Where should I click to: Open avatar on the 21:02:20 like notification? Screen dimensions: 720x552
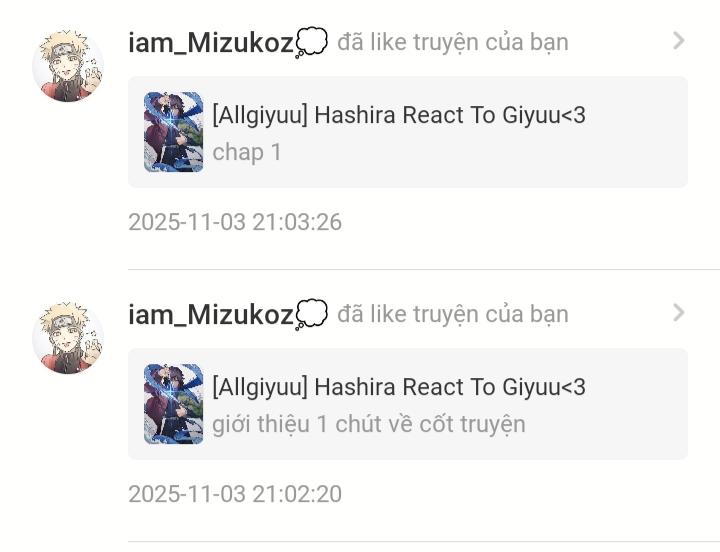click(68, 338)
